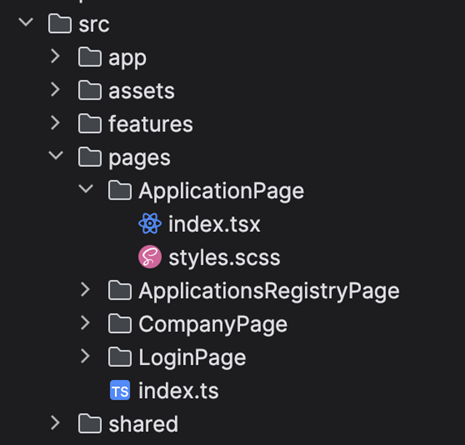The width and height of the screenshot is (465, 445).
Task: Click the features folder icon
Action: pyautogui.click(x=90, y=124)
